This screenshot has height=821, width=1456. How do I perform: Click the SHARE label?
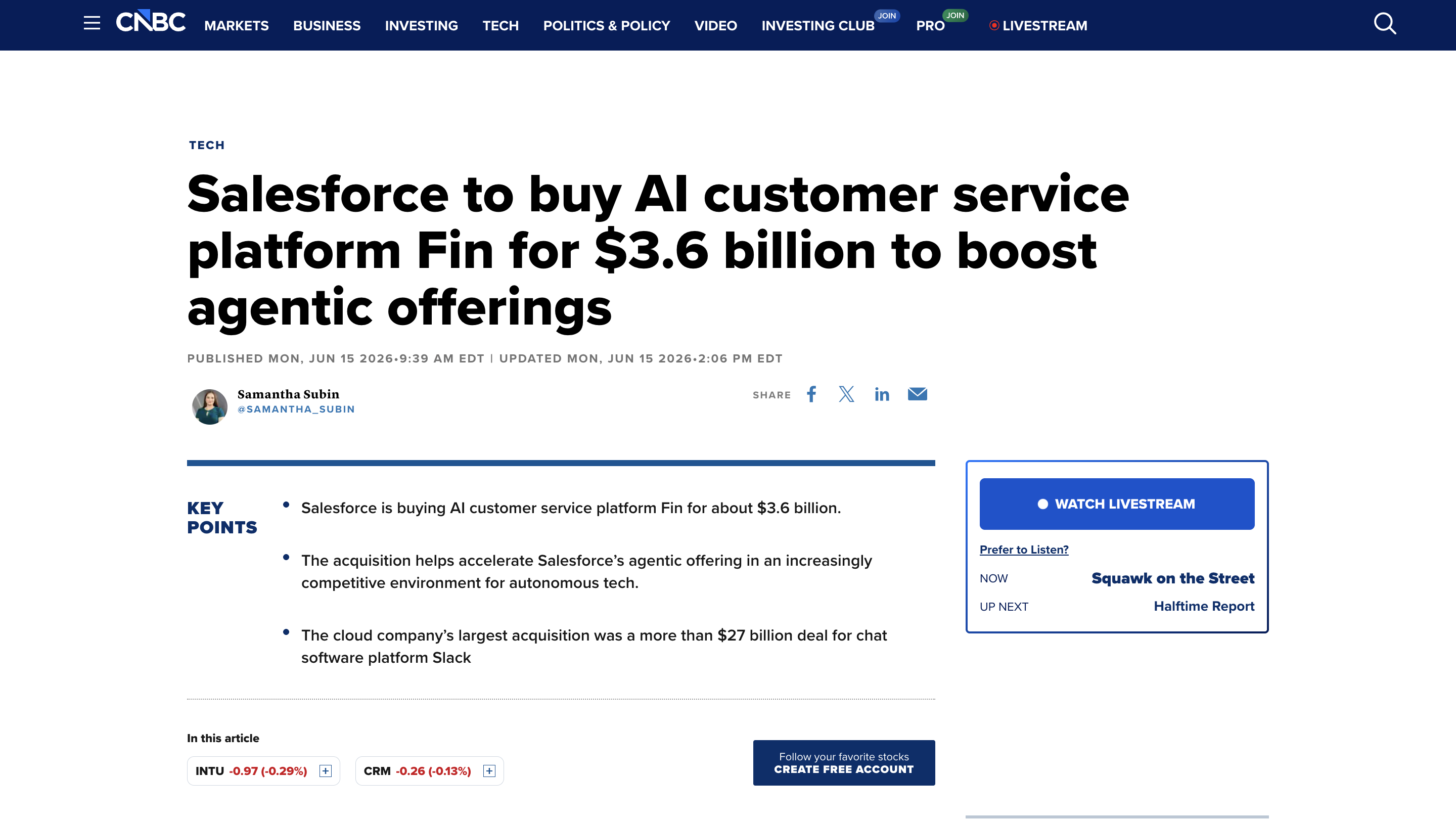[x=771, y=395]
